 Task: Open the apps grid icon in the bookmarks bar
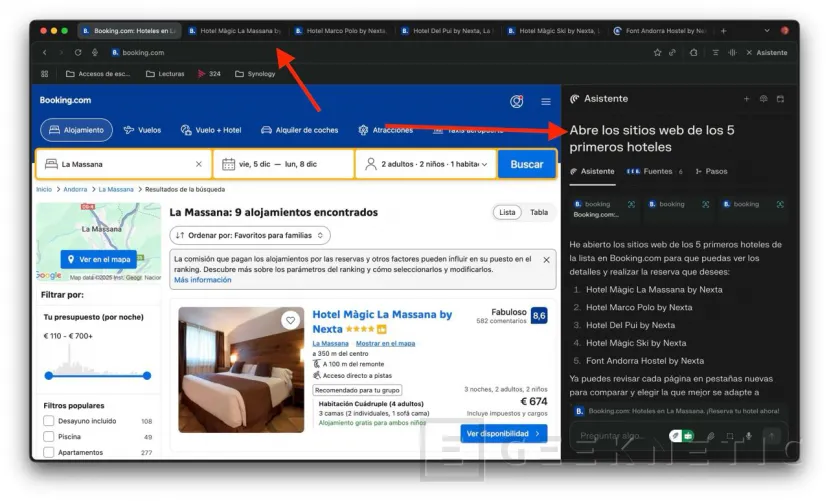(44, 73)
